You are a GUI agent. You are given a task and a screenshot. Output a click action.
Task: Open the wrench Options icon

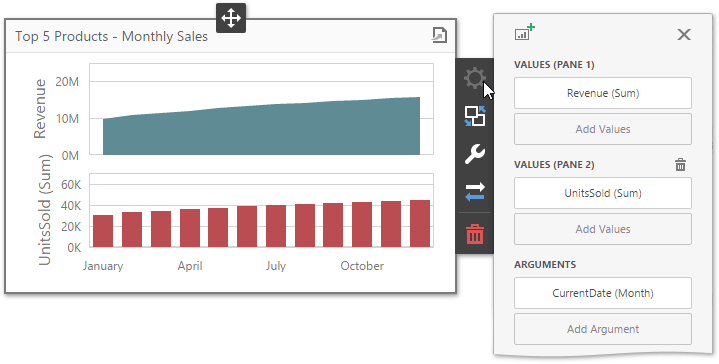click(x=475, y=154)
